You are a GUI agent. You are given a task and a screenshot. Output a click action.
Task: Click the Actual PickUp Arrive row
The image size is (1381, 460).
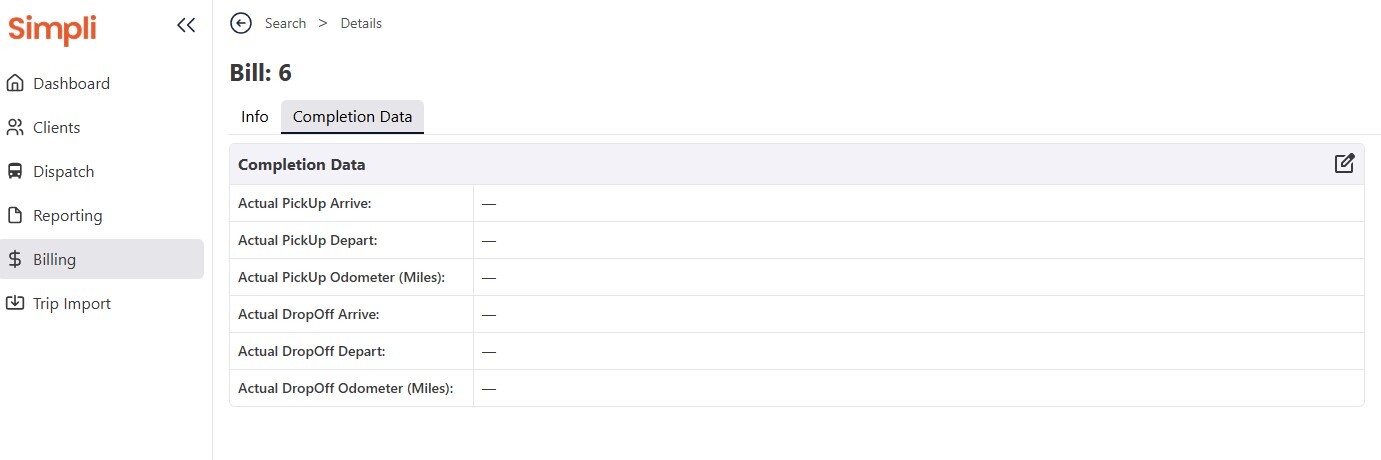pos(304,204)
